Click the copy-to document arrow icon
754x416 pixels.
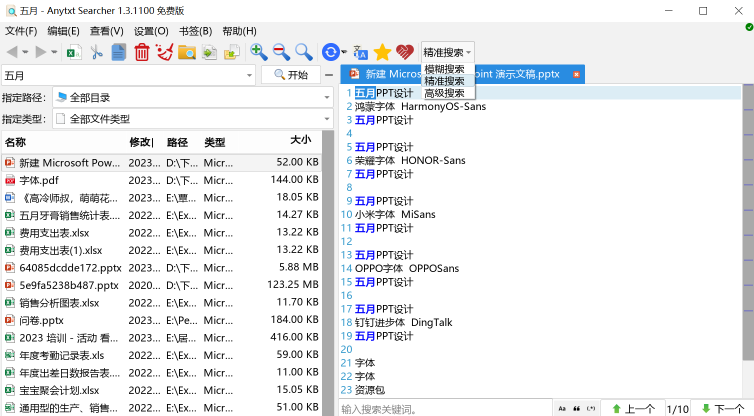tap(209, 52)
